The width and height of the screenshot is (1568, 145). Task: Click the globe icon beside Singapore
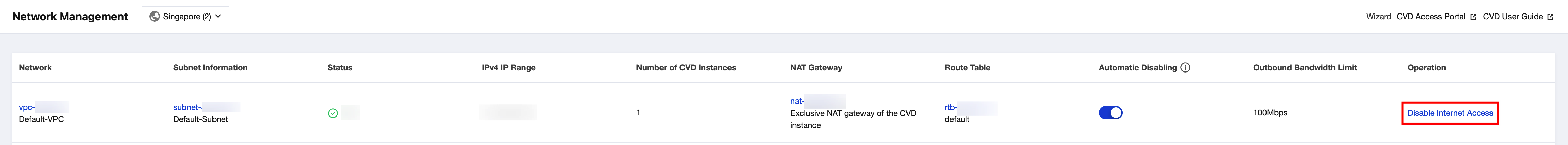(x=155, y=17)
